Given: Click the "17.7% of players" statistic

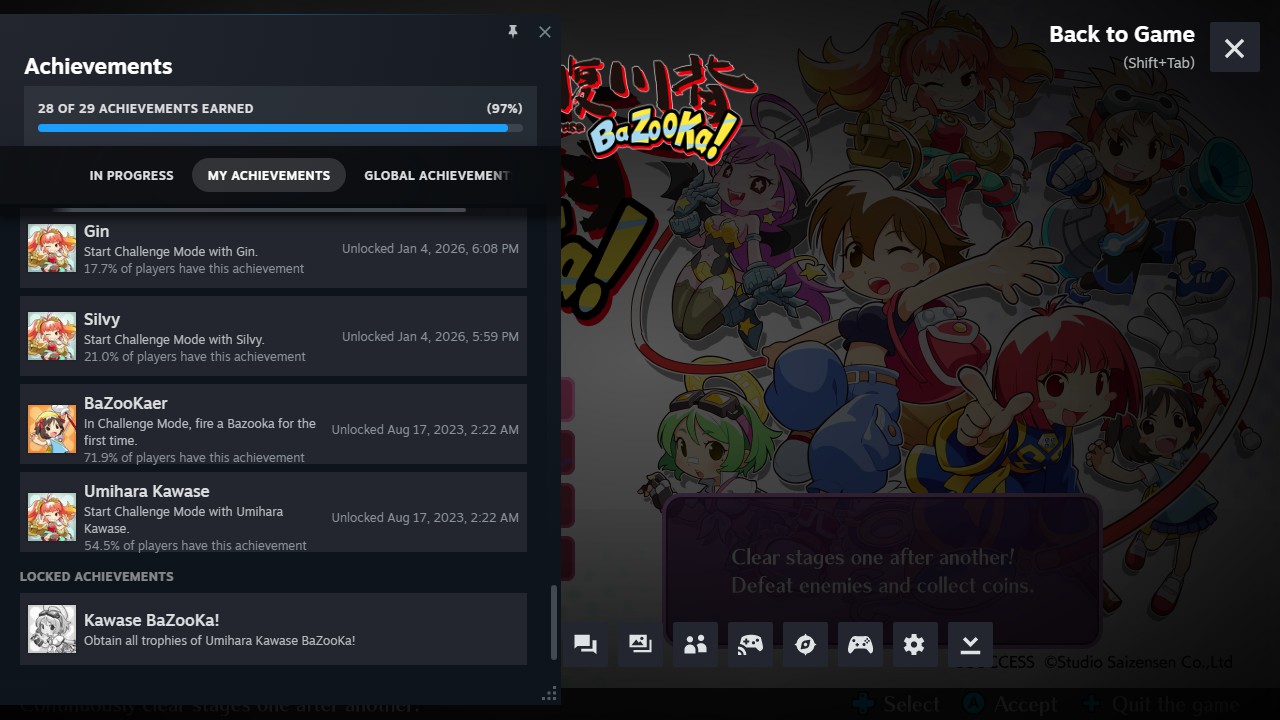Looking at the screenshot, I should click(194, 269).
